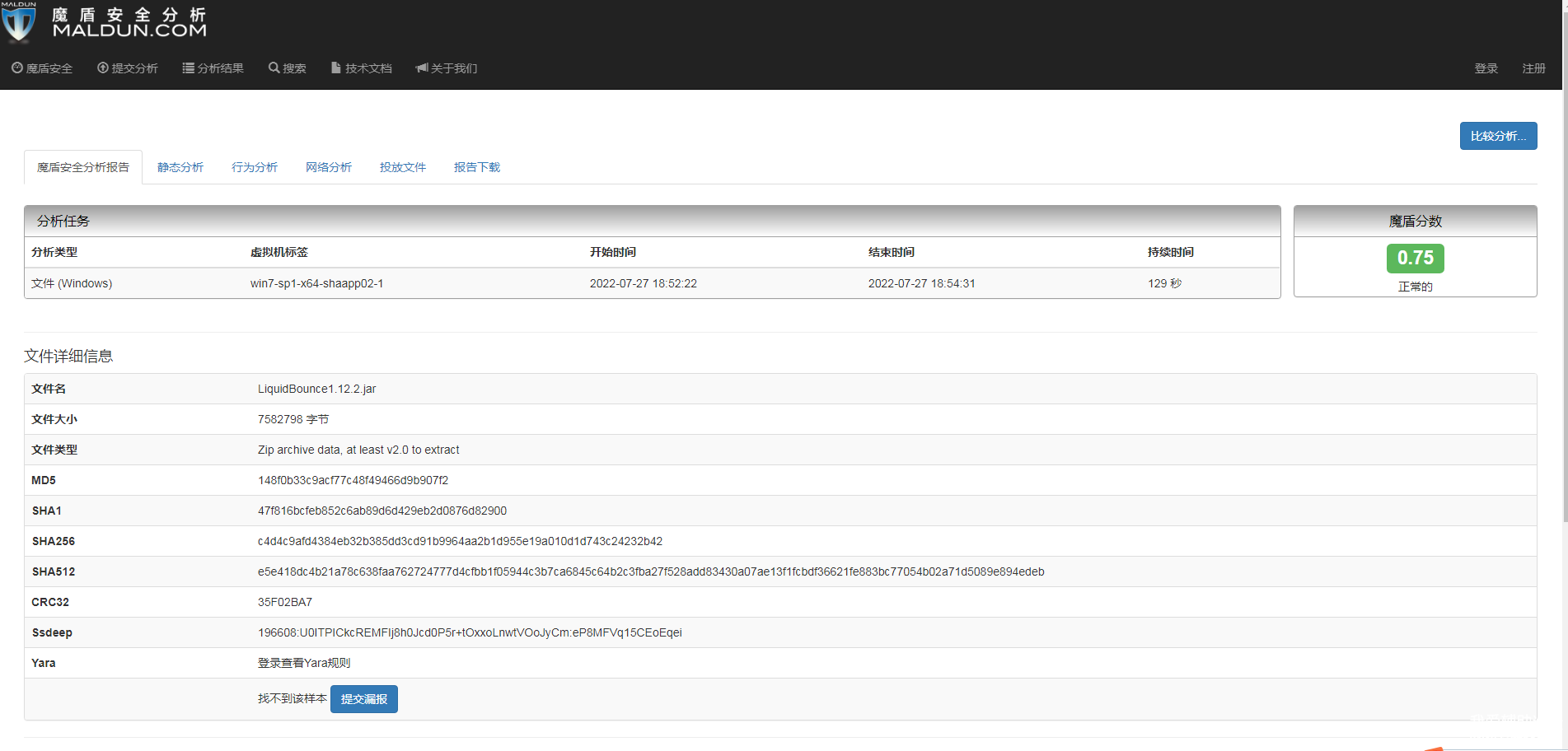1568x751 pixels.
Task: Switch to the 报告下载 tab
Action: [x=477, y=167]
